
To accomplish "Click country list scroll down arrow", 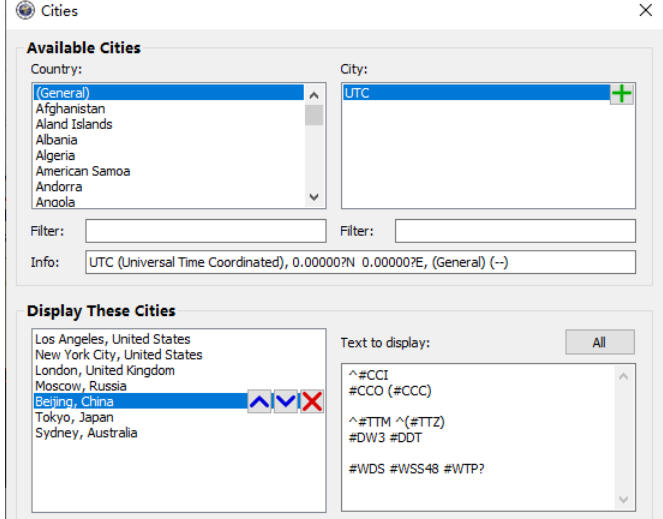I will click(x=314, y=197).
